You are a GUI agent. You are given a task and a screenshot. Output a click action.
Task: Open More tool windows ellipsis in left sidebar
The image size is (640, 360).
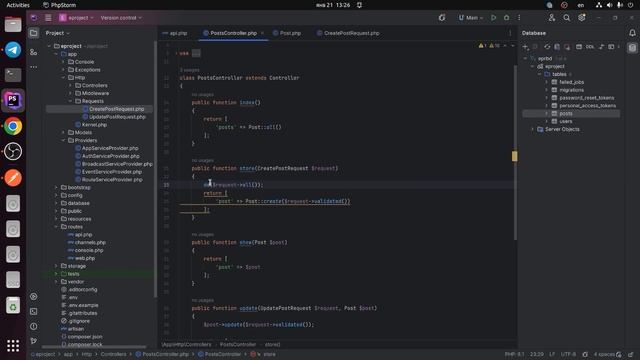coord(33,67)
